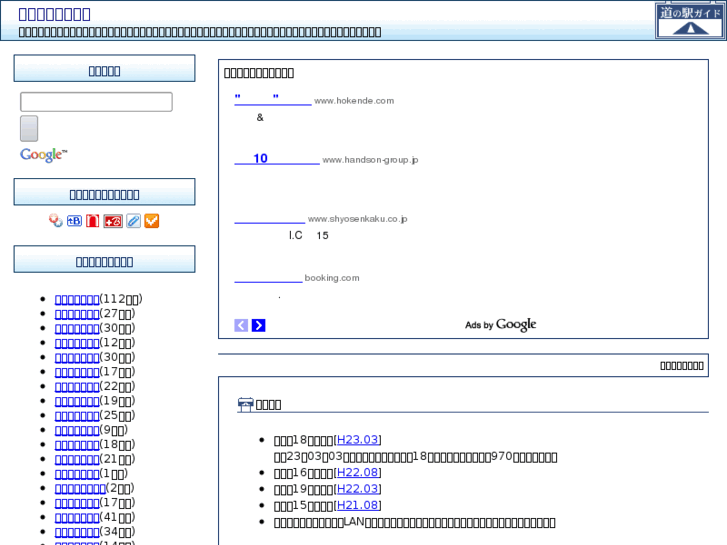727x545 pixels.
Task: Click the Google Bookmarks stars icon
Action: coord(56,221)
